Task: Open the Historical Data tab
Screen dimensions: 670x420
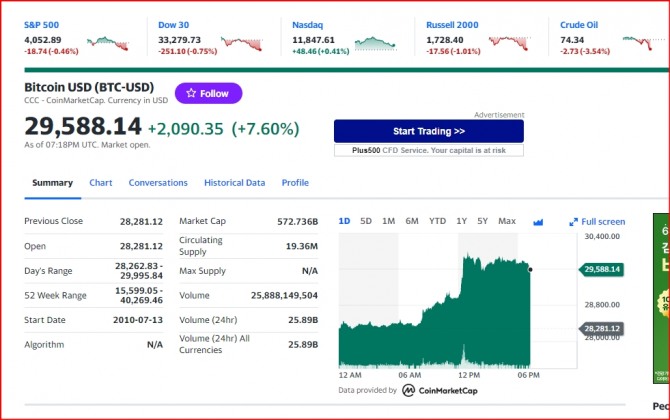Action: (234, 183)
